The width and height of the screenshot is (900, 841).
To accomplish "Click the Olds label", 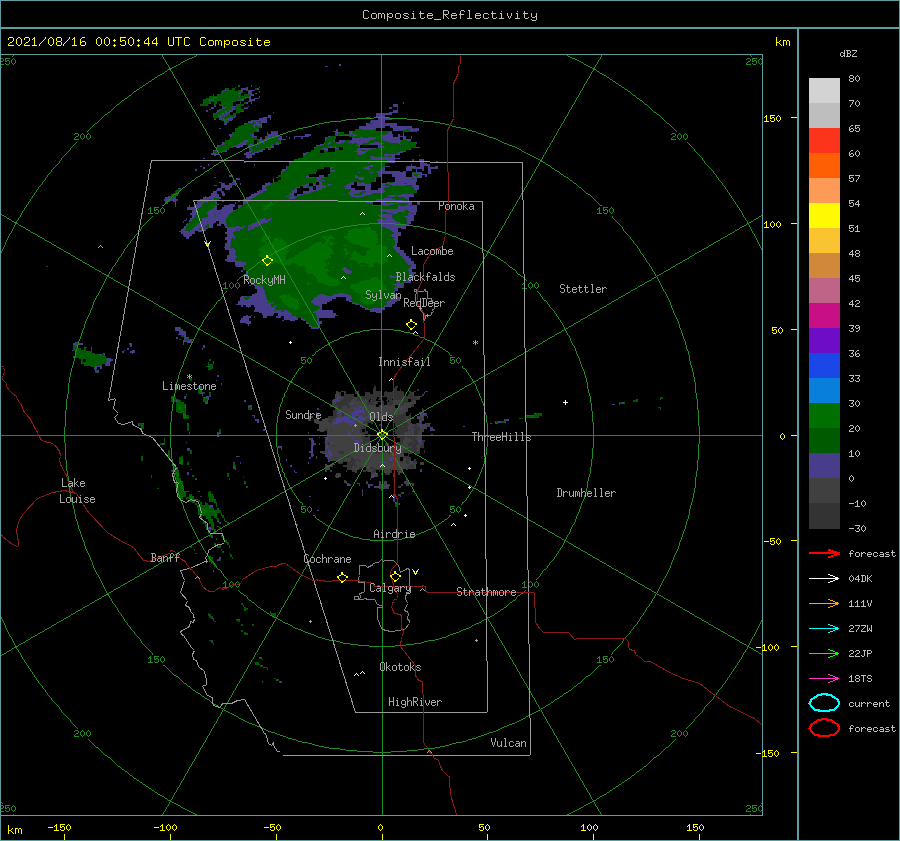I will [381, 417].
